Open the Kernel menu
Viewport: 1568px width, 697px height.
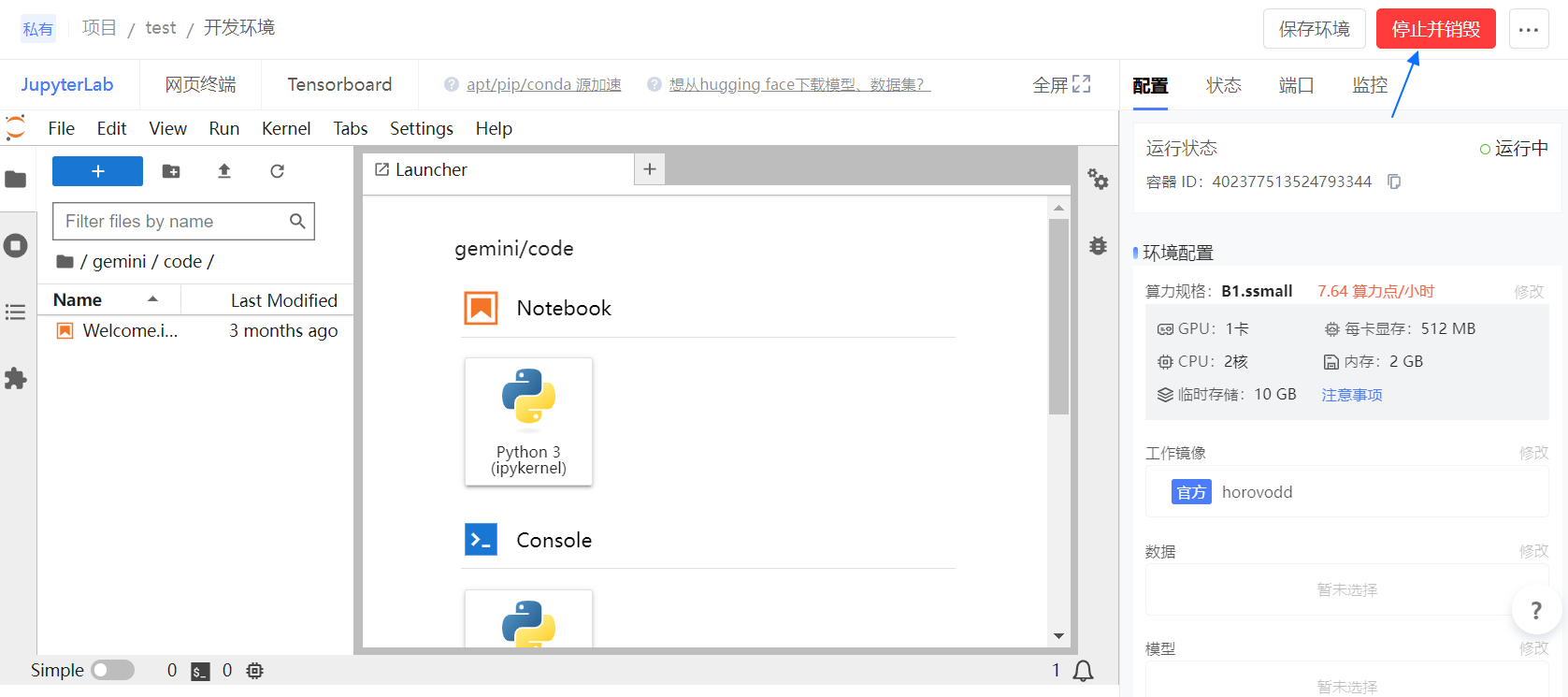coord(285,128)
